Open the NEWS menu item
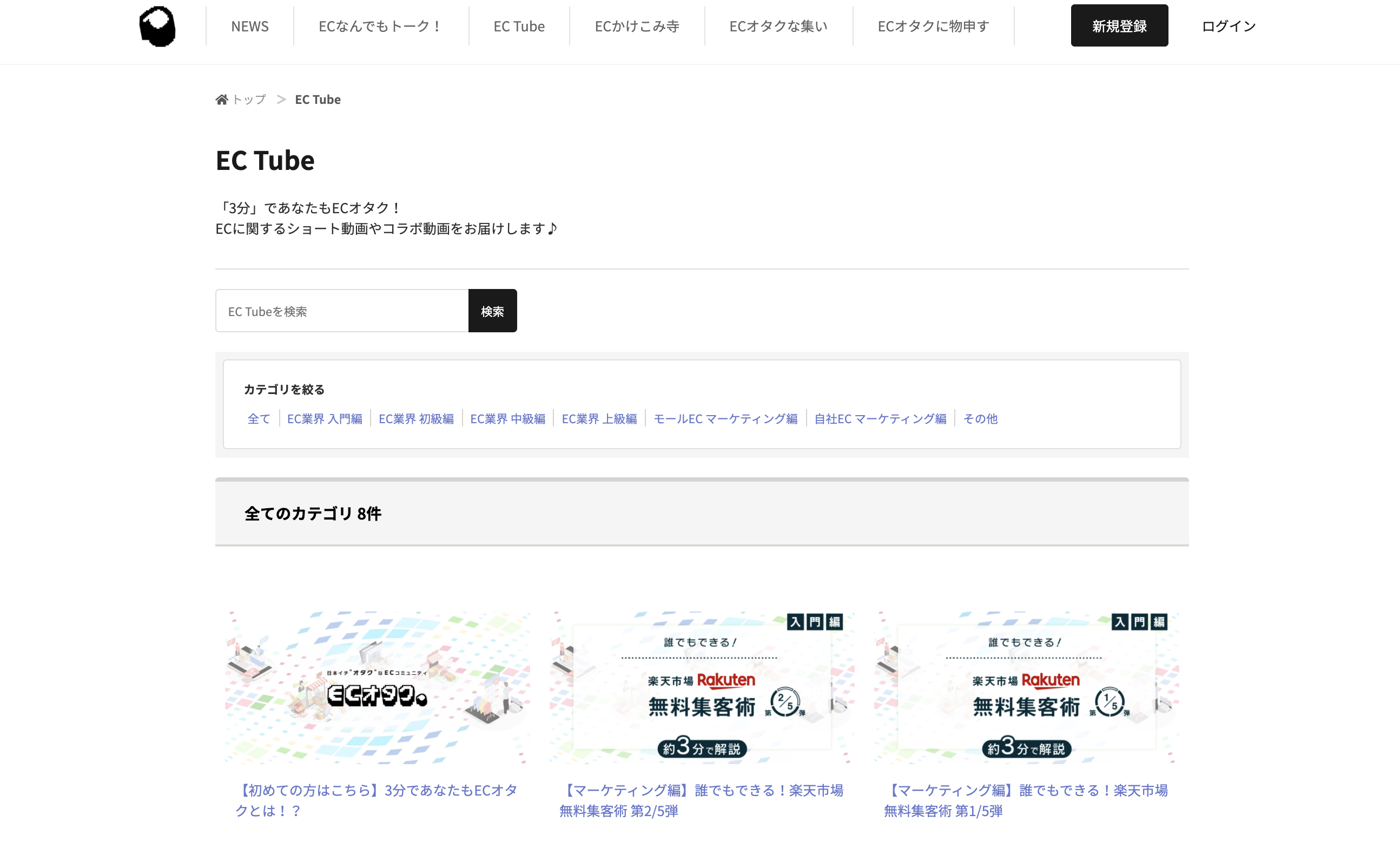 (x=250, y=26)
